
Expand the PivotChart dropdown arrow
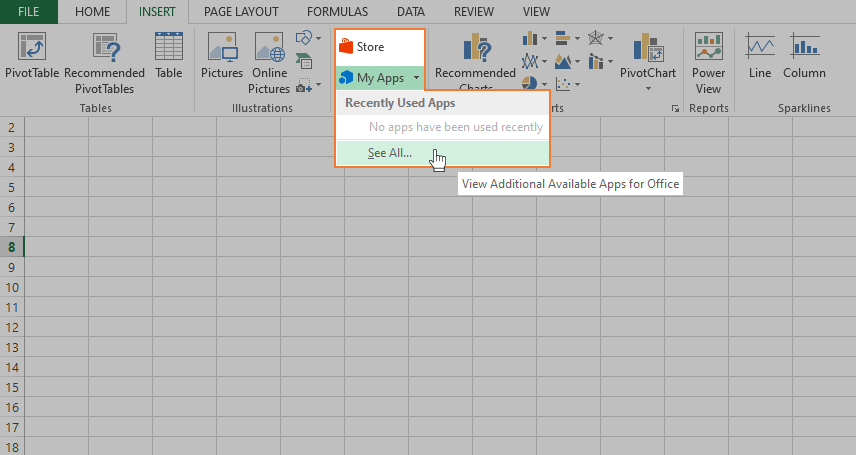[x=648, y=88]
